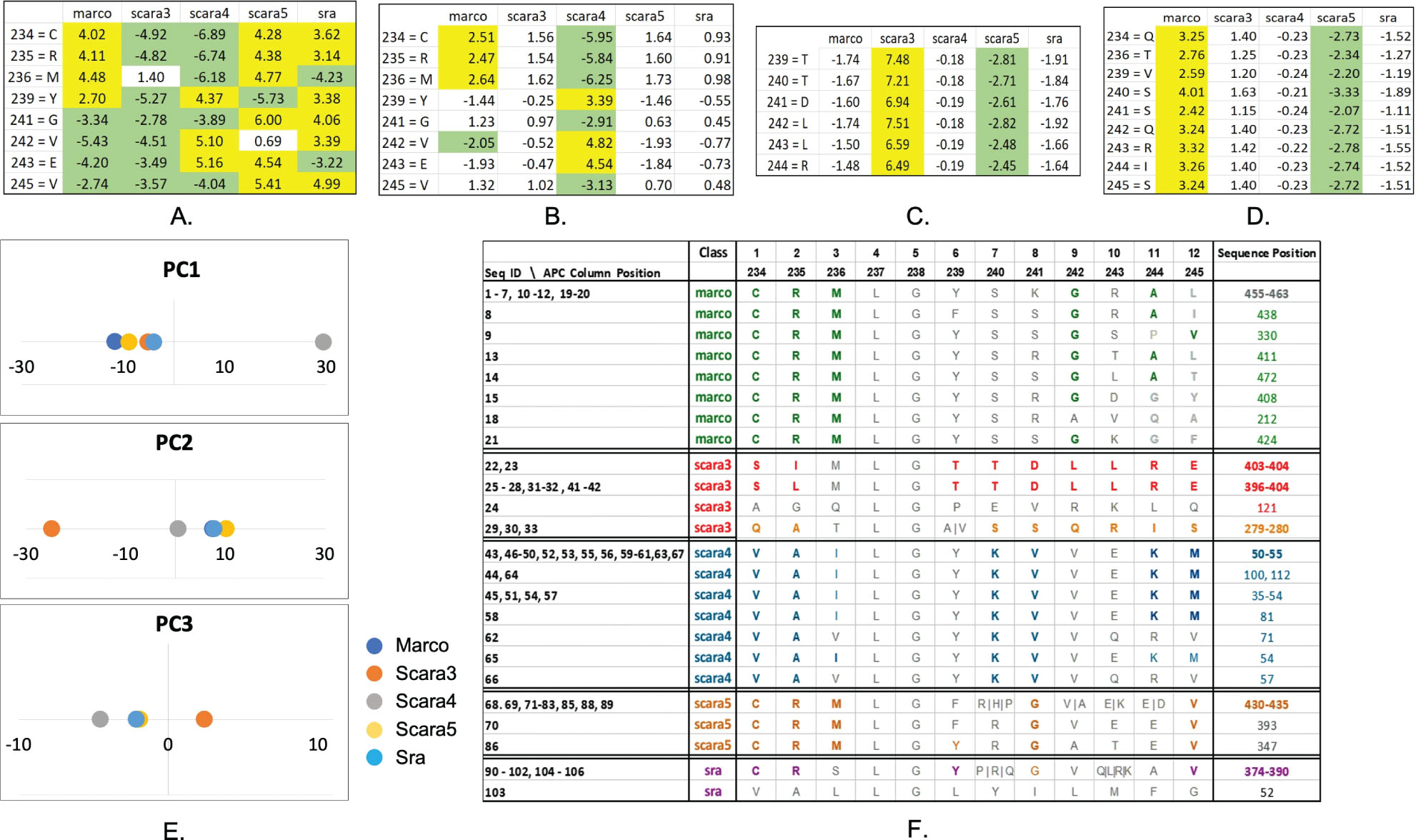Select the Seq ID 103 sra row label
This screenshot has width=1416, height=840.
[x=495, y=792]
